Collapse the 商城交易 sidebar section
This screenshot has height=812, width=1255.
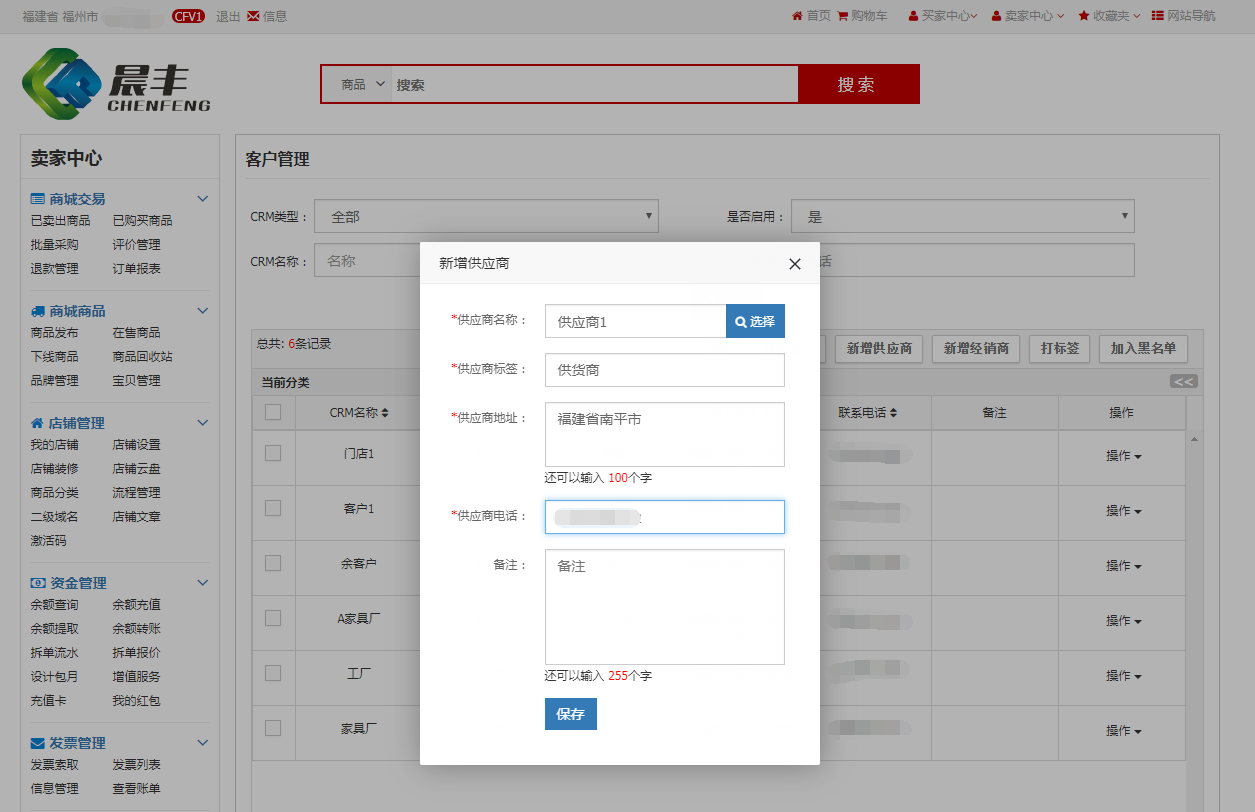[202, 199]
